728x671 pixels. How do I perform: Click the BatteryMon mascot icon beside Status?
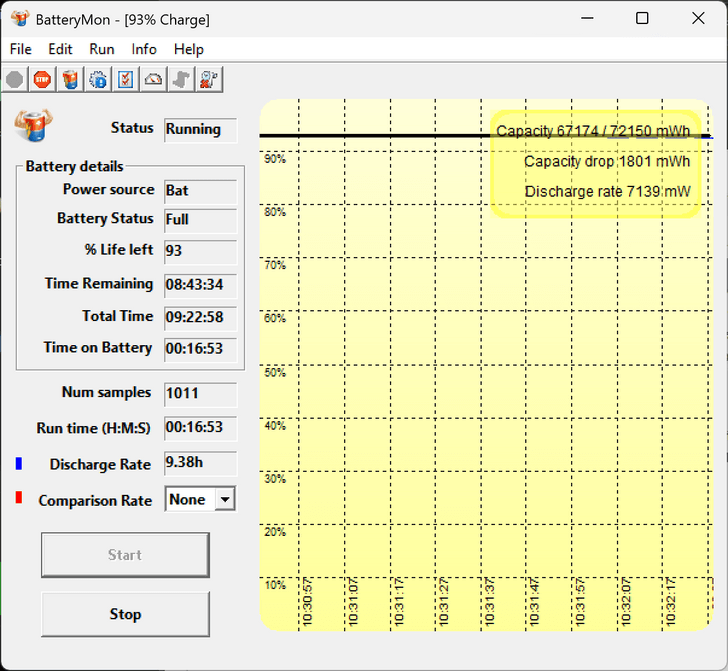[x=33, y=125]
